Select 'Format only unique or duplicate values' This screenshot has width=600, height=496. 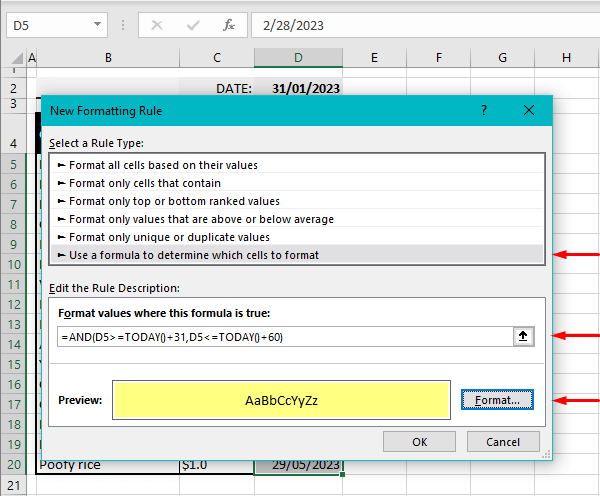[x=297, y=237]
